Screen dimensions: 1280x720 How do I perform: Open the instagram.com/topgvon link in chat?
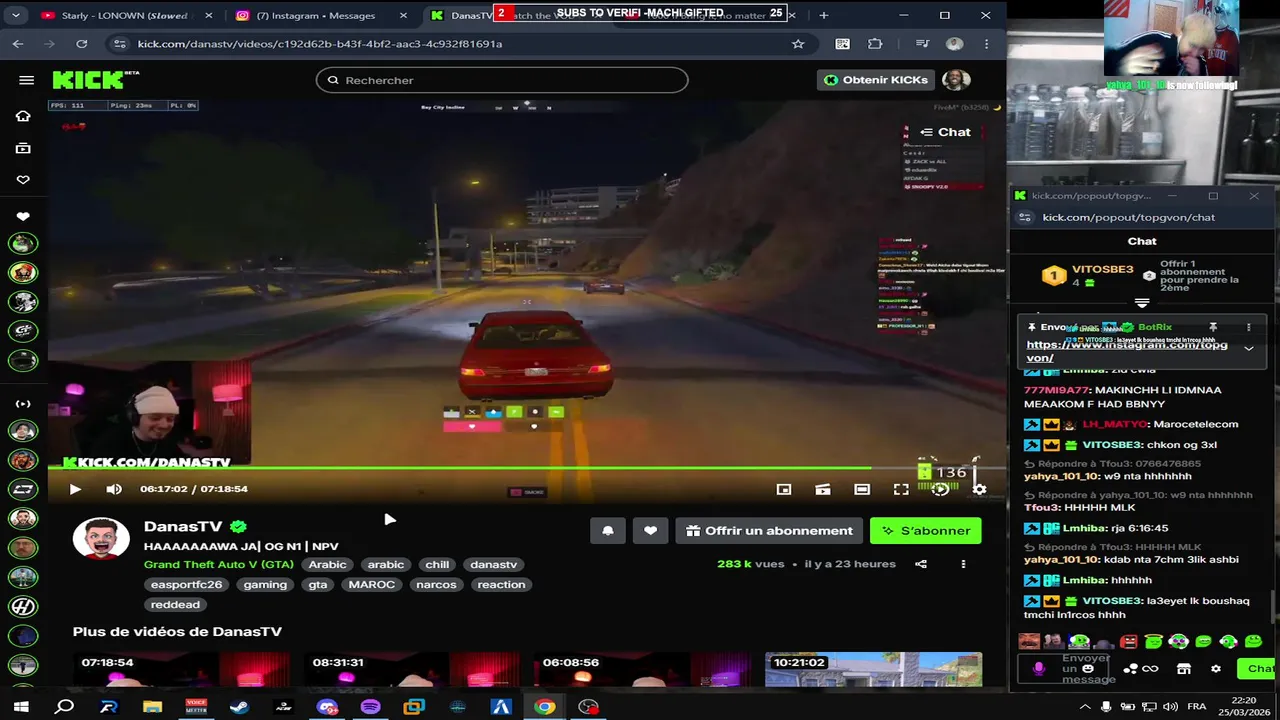(1126, 351)
